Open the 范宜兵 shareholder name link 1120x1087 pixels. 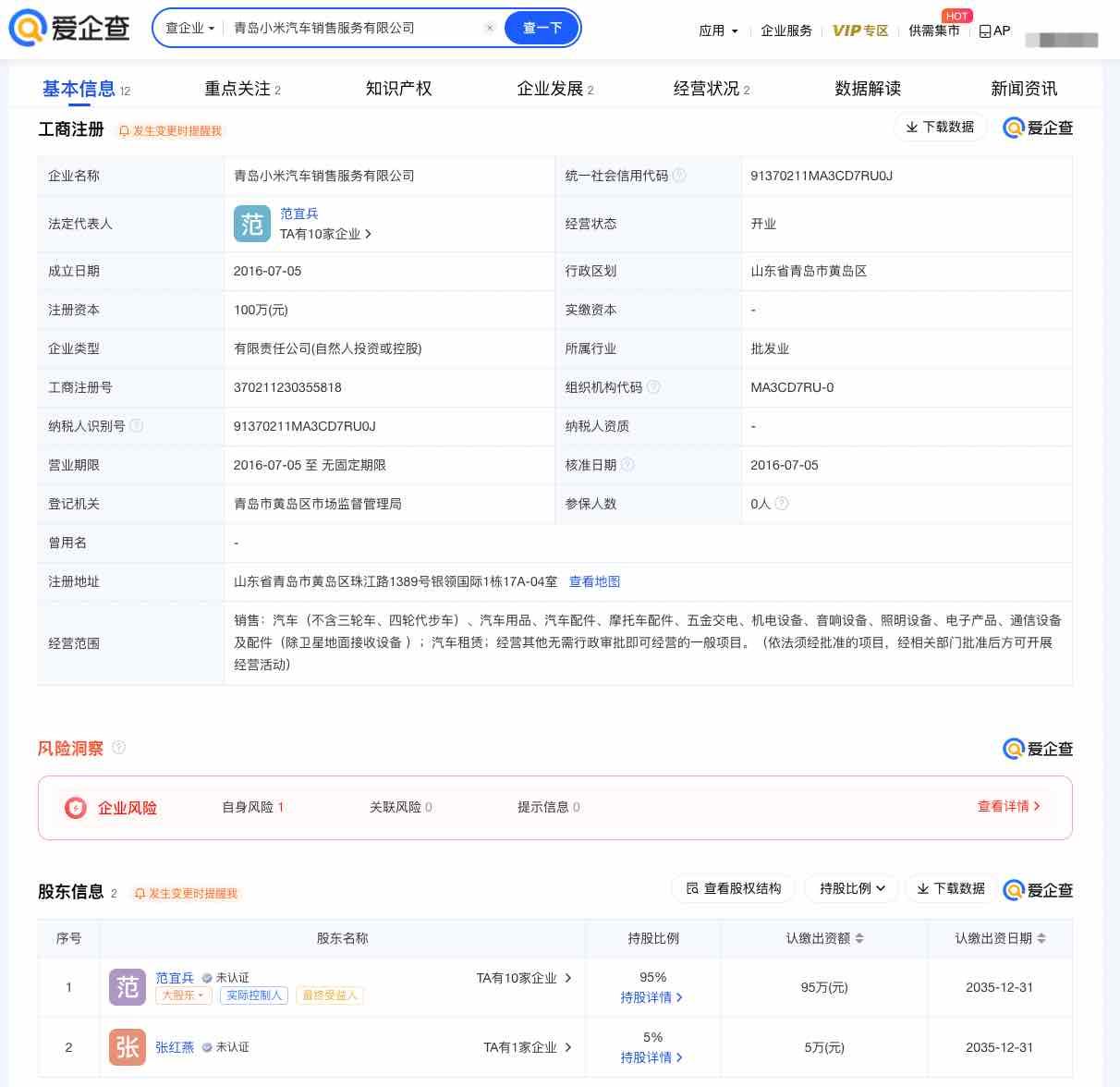[175, 978]
